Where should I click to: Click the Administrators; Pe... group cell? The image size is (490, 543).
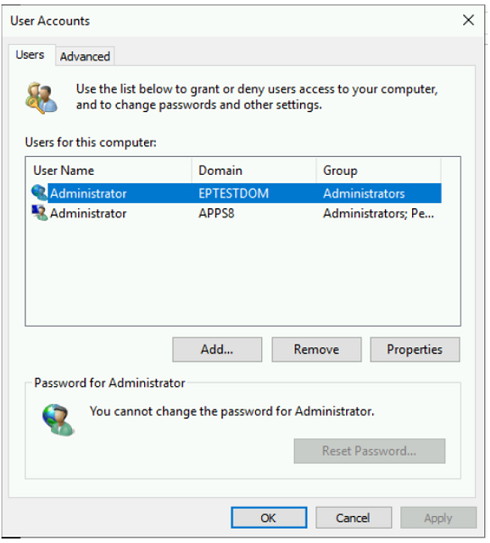tap(378, 213)
